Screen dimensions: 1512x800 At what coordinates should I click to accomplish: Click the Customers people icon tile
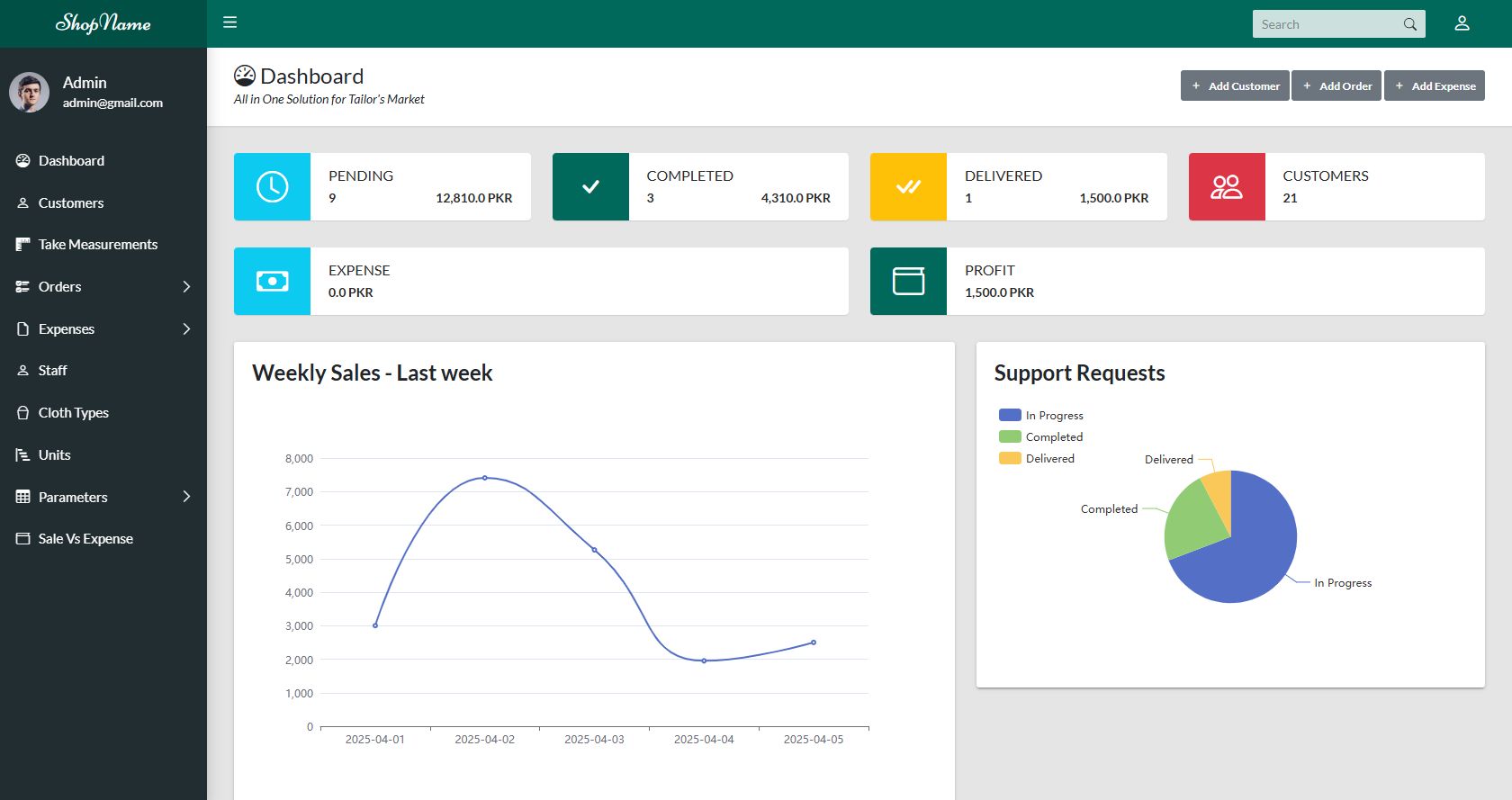(1226, 186)
